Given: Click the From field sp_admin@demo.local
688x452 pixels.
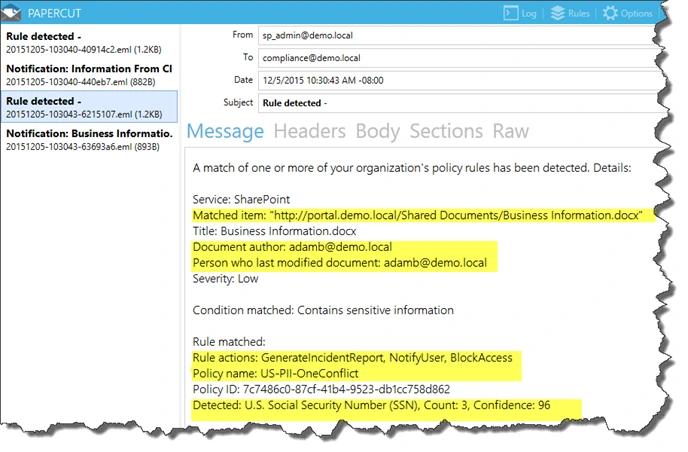Looking at the screenshot, I should click(459, 36).
